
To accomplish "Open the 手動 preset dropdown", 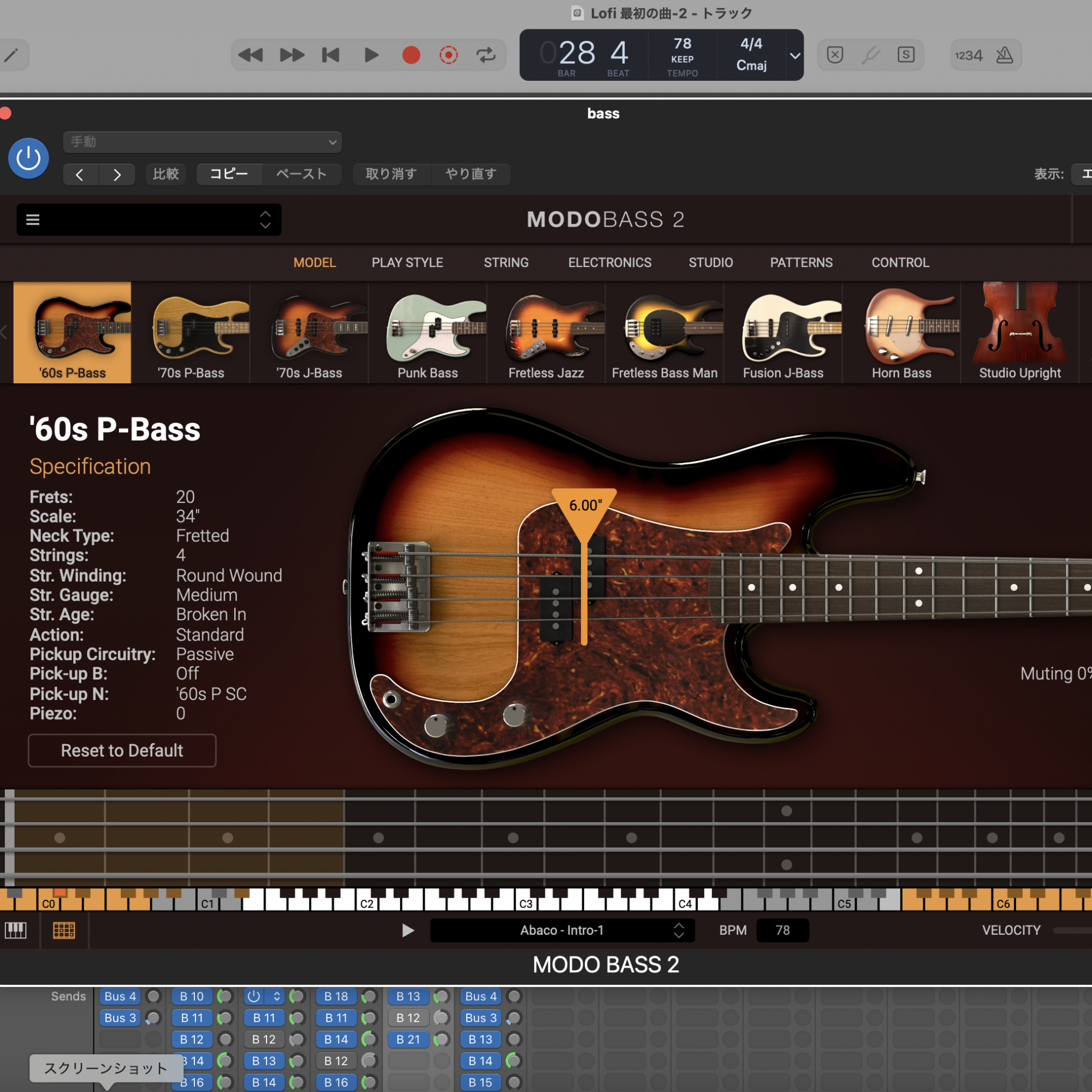I will (x=203, y=142).
